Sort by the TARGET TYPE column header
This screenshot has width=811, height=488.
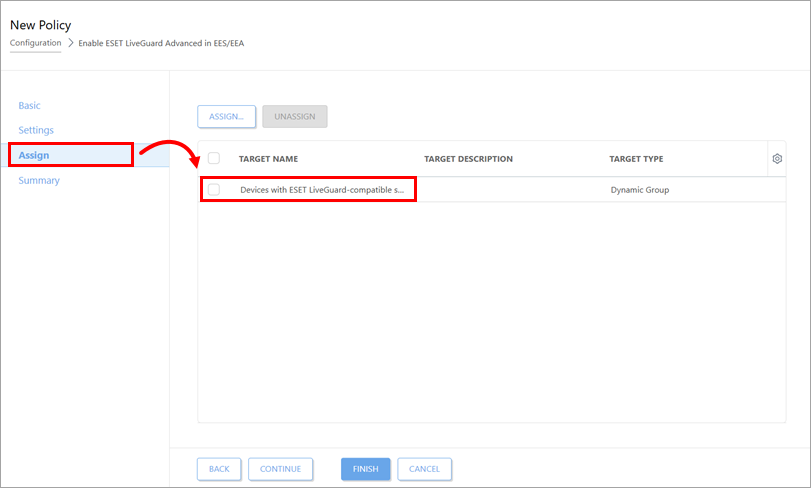636,159
